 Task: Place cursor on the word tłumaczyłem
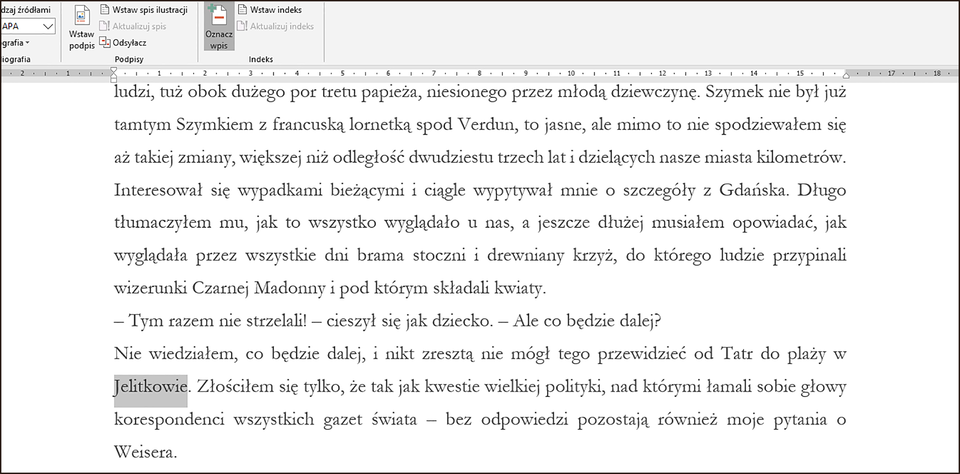163,224
